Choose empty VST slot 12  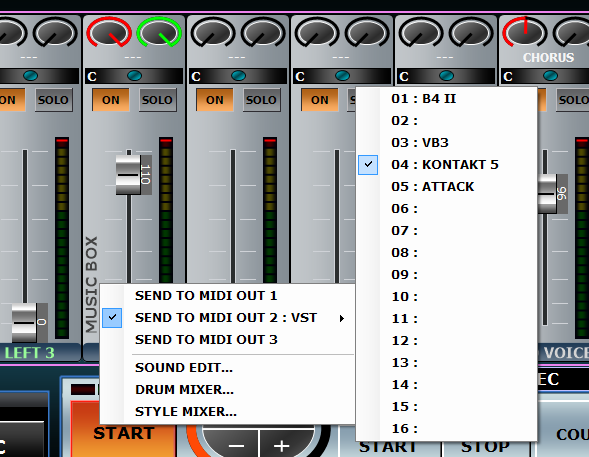coord(446,341)
